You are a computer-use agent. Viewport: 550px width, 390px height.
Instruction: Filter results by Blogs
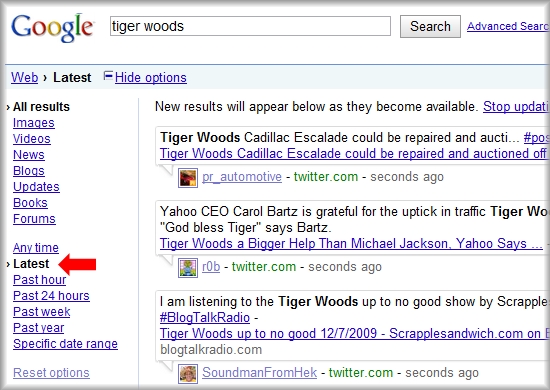pyautogui.click(x=29, y=171)
